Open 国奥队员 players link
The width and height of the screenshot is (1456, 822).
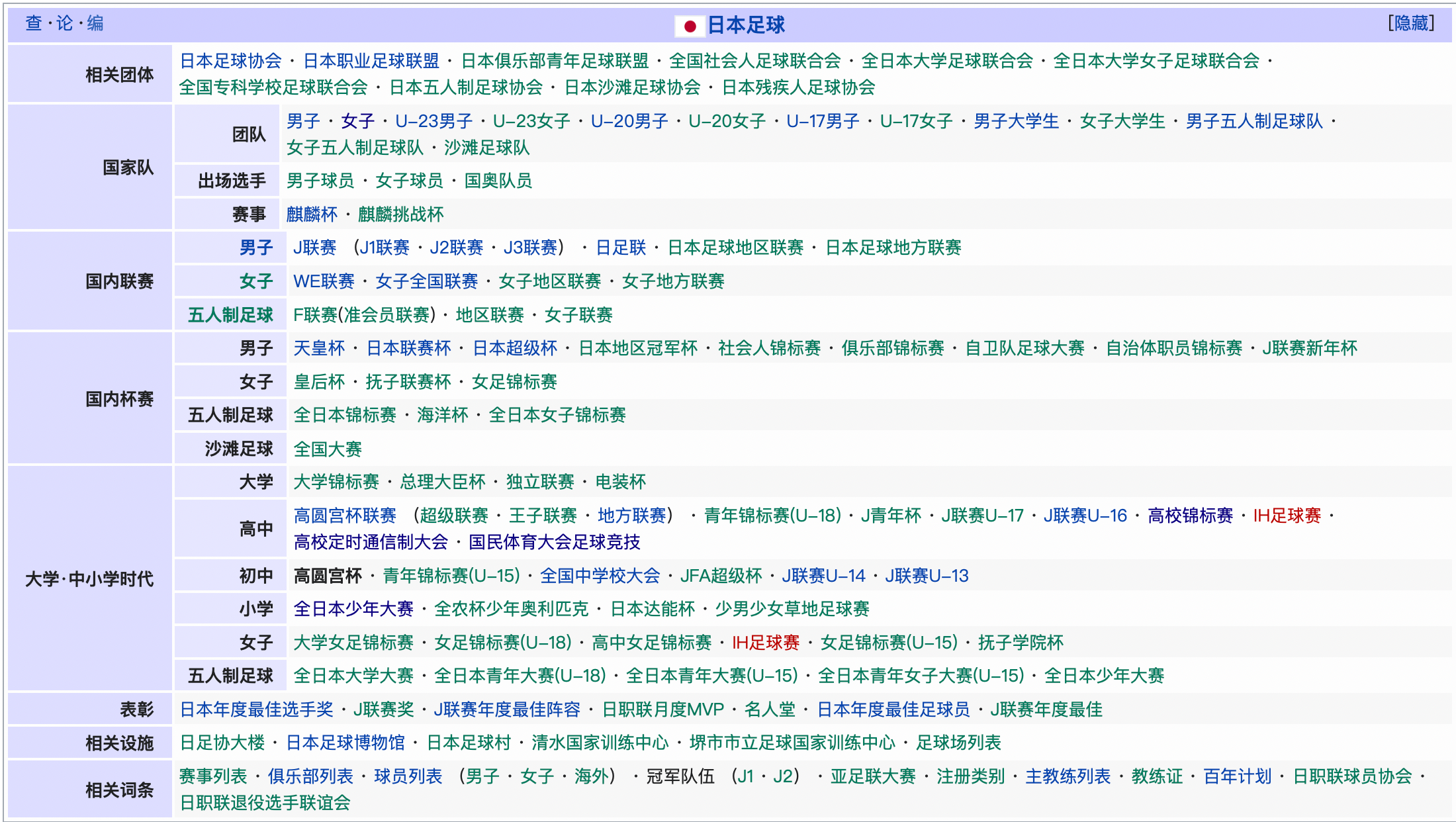point(498,181)
